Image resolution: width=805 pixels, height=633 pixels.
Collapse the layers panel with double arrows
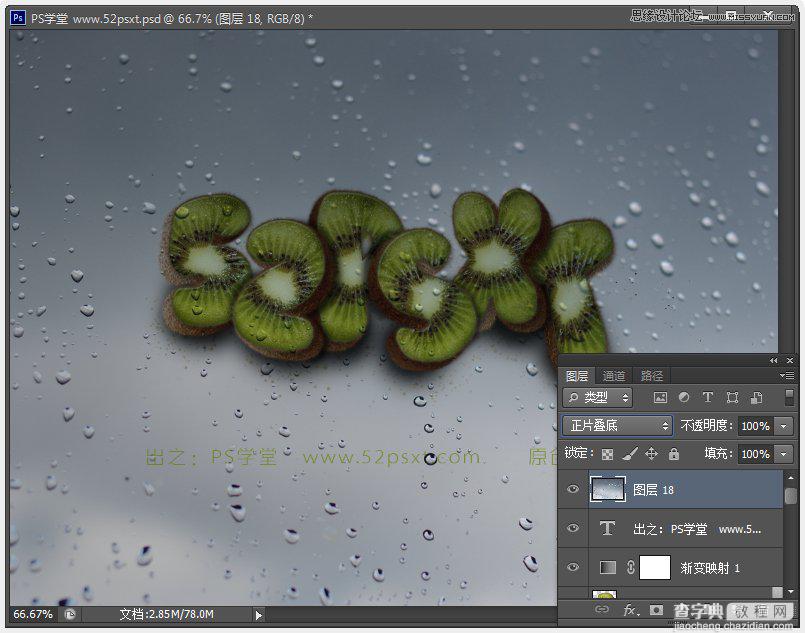pos(774,361)
